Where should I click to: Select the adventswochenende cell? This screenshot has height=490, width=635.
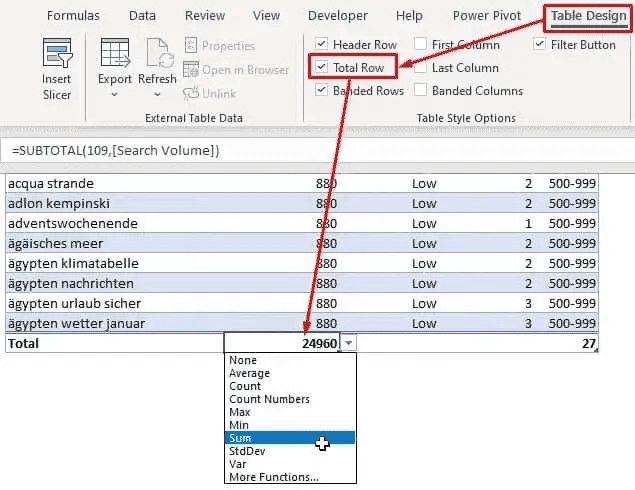115,223
